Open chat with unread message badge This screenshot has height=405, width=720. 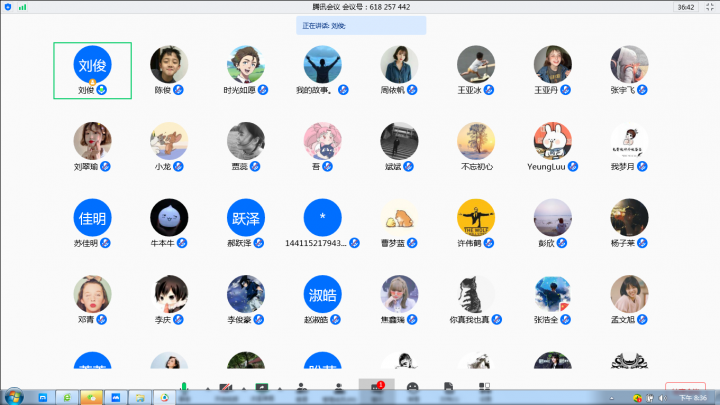tap(376, 387)
